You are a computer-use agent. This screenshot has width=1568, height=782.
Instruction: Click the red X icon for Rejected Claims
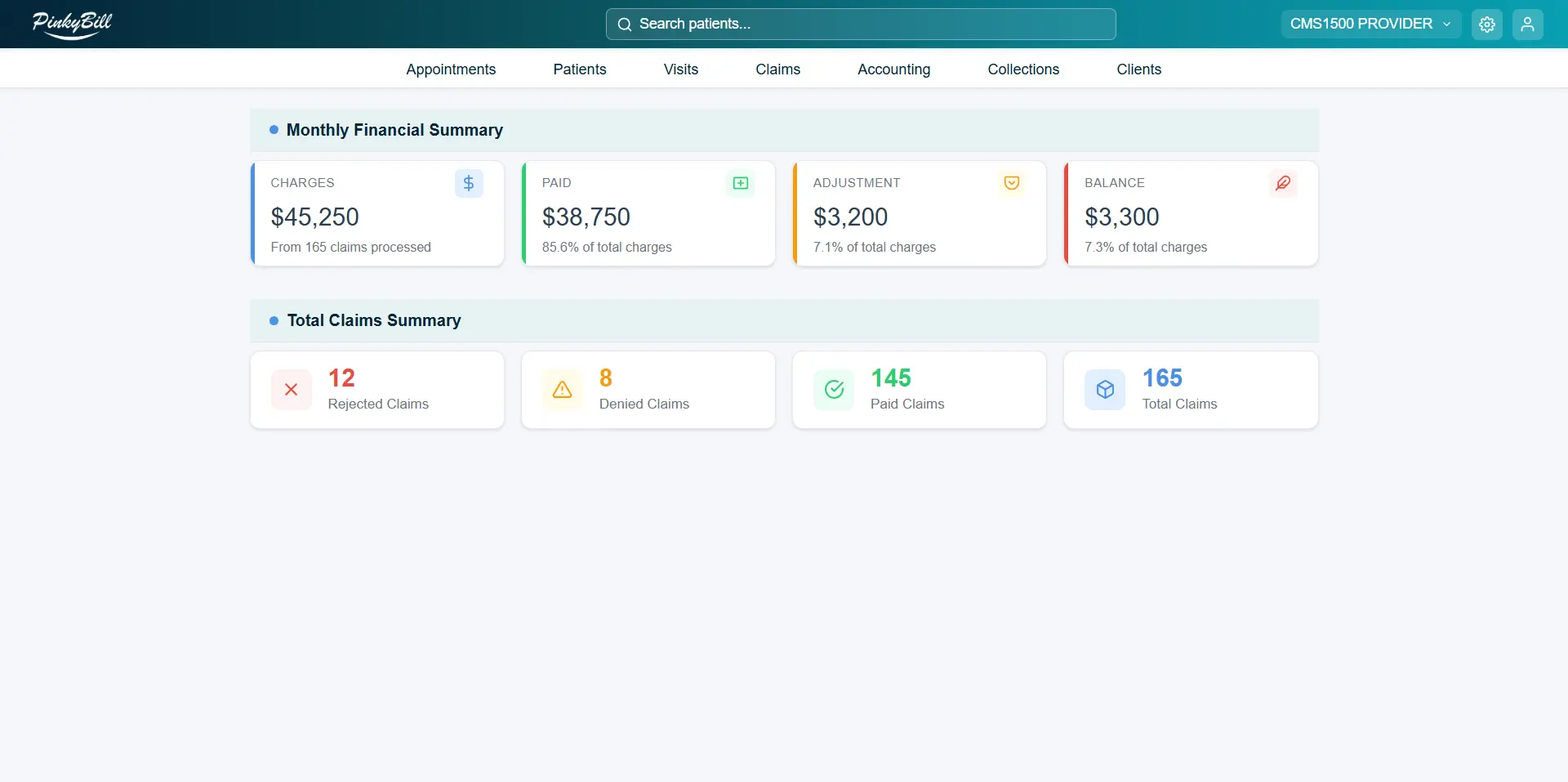(x=291, y=390)
